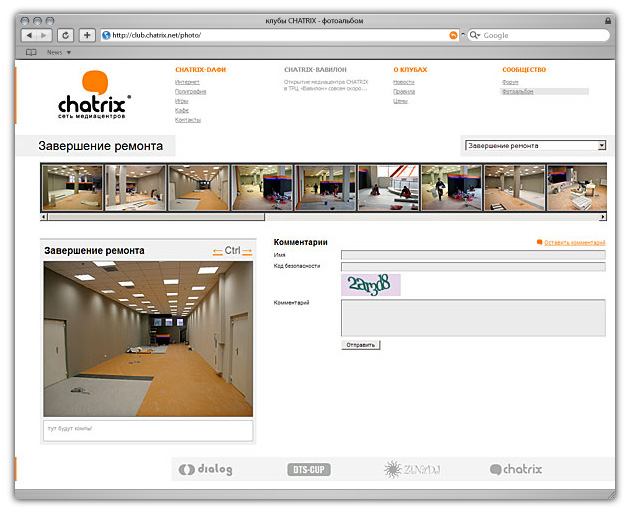Click the 'Полиграфия' link
This screenshot has height=513, width=631.
click(190, 92)
